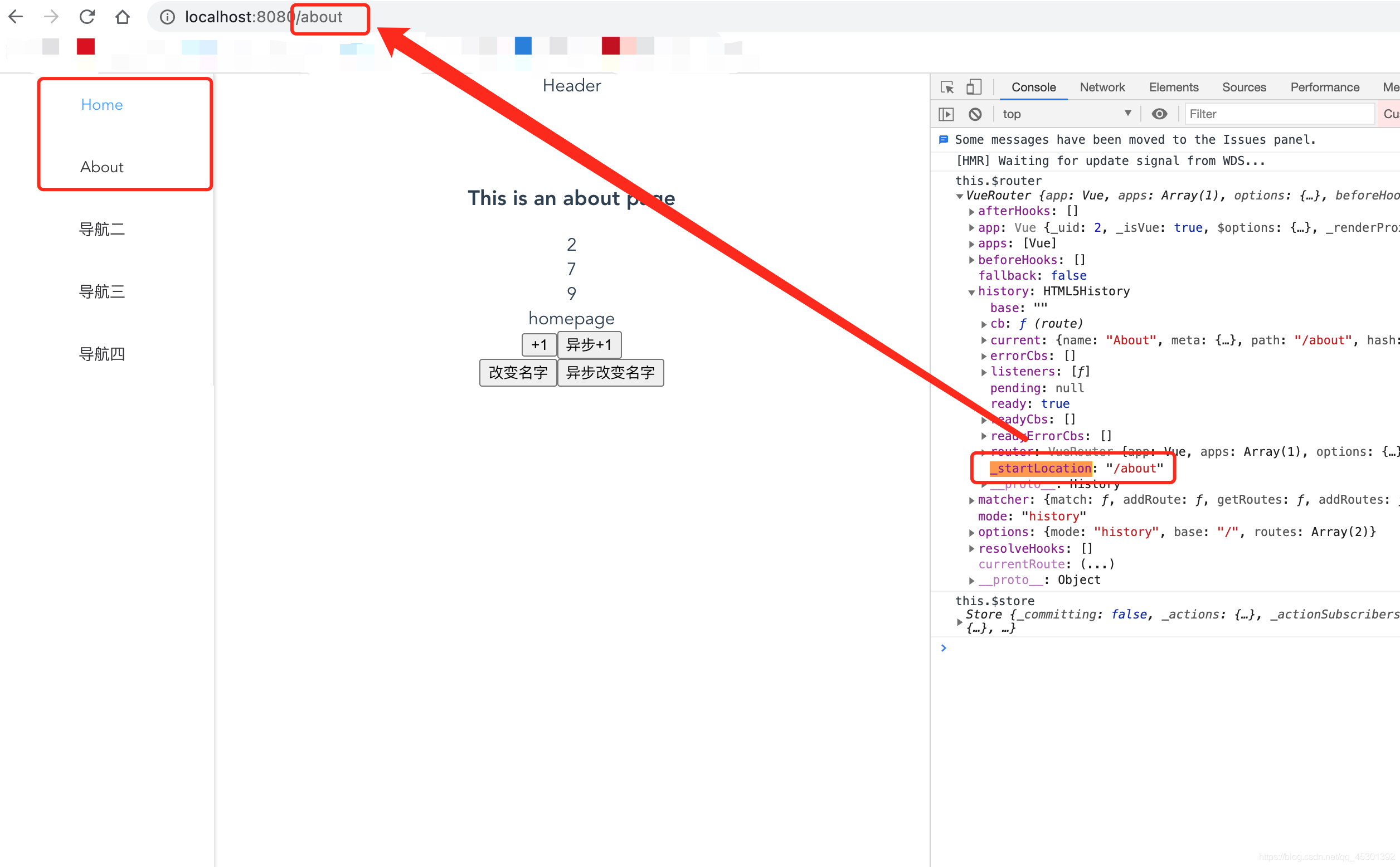
Task: Click the eye icon to filter logs
Action: tap(1158, 113)
